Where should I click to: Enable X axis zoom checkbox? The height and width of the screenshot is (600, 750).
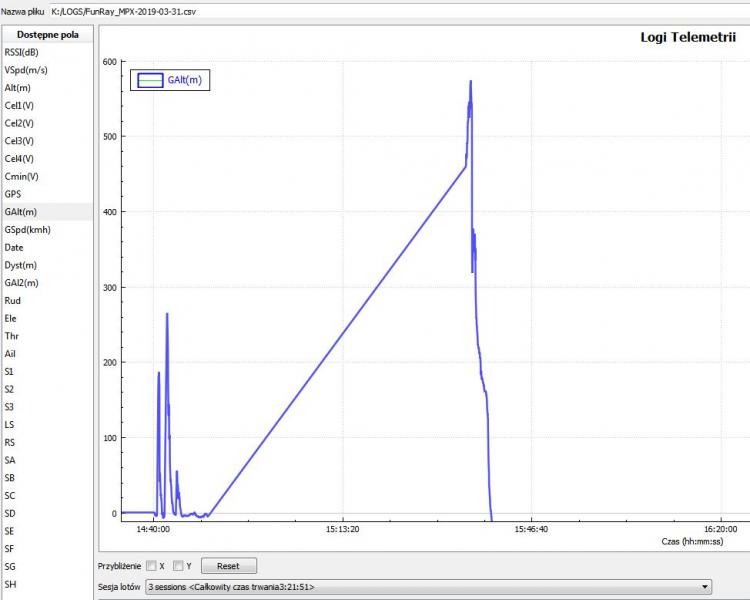[x=151, y=566]
